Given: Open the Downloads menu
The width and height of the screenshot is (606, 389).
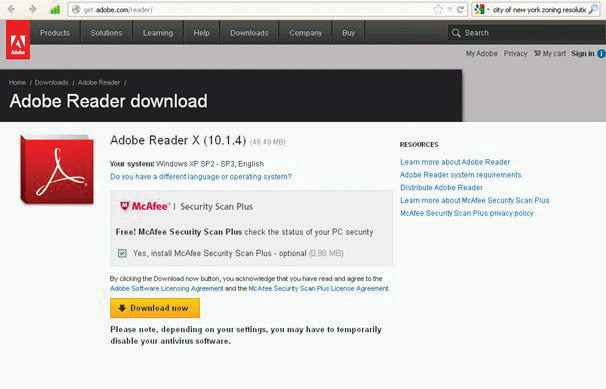Looking at the screenshot, I should click(x=249, y=33).
